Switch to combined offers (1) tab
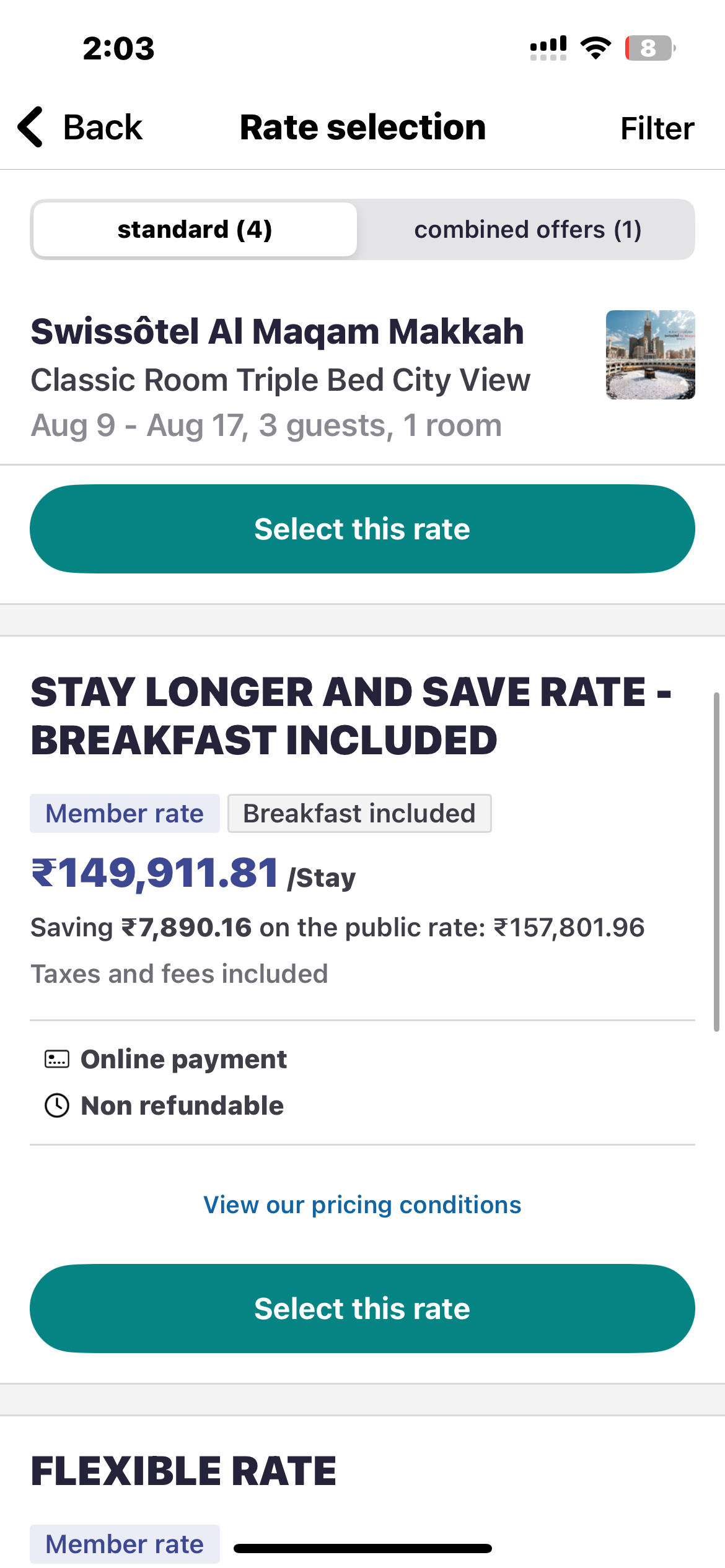The height and width of the screenshot is (1568, 725). pyautogui.click(x=528, y=230)
